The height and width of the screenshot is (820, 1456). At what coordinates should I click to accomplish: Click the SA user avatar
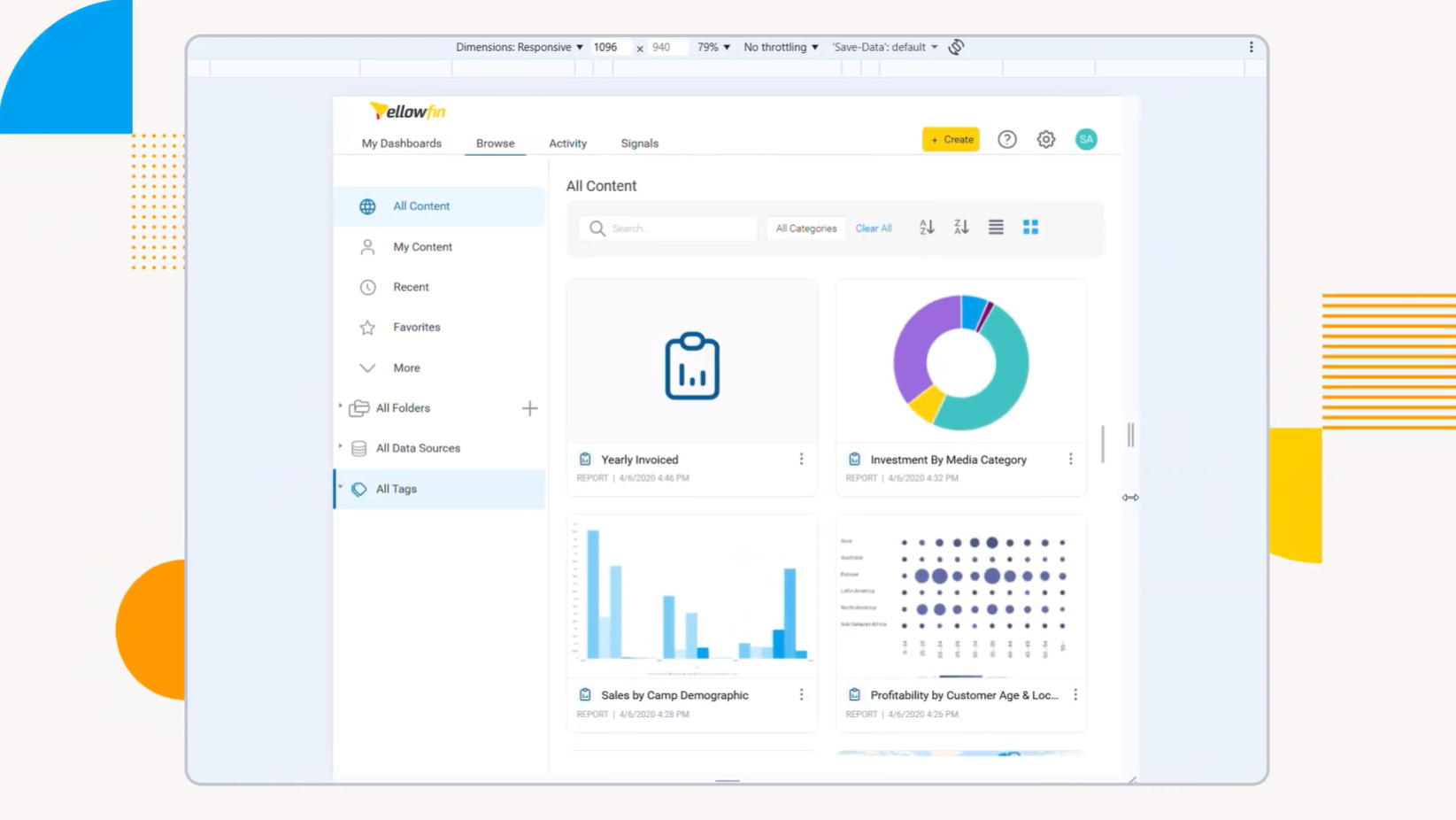(x=1086, y=139)
